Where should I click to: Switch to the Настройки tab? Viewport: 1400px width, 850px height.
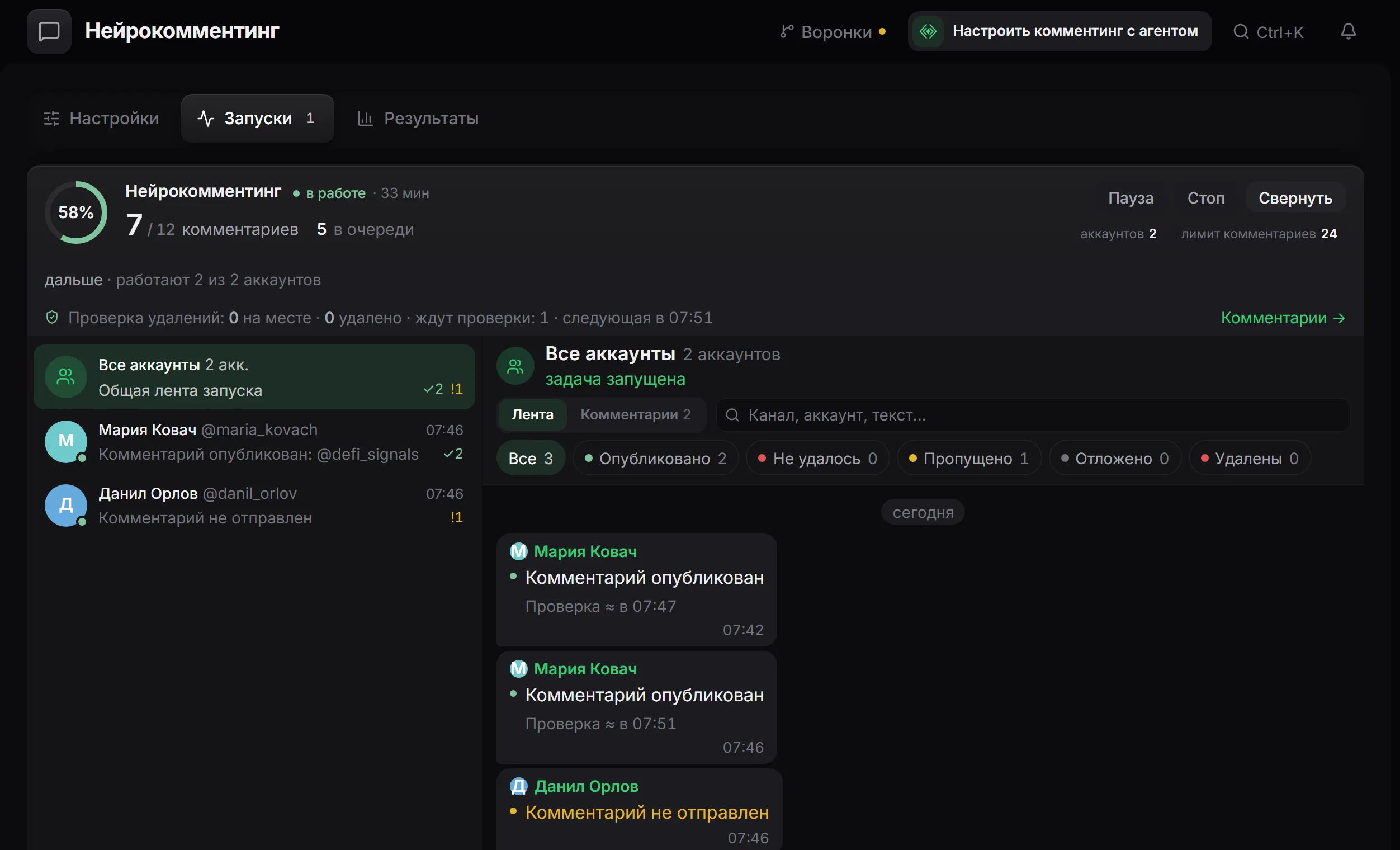point(102,118)
